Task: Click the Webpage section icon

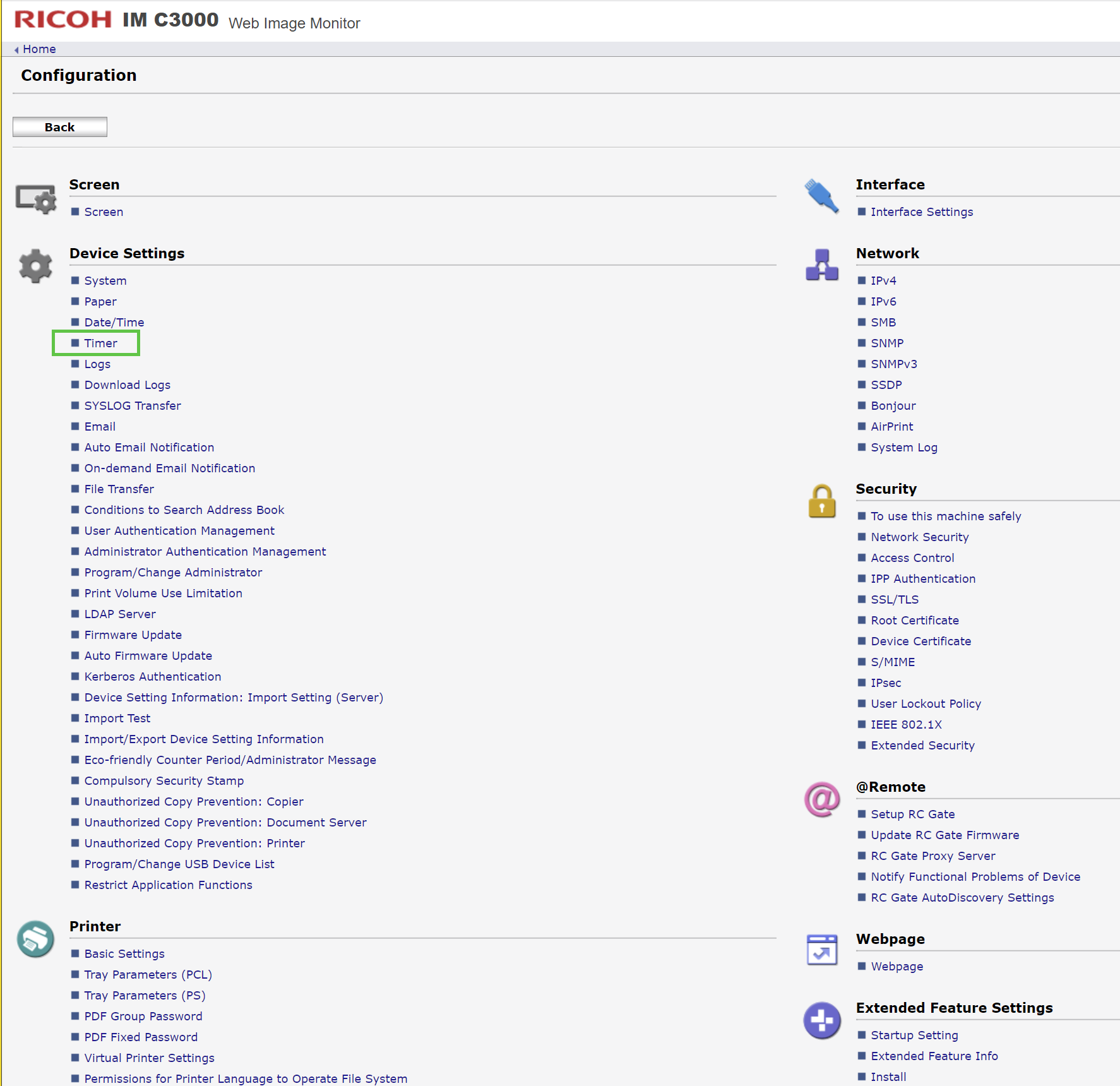Action: 821,950
